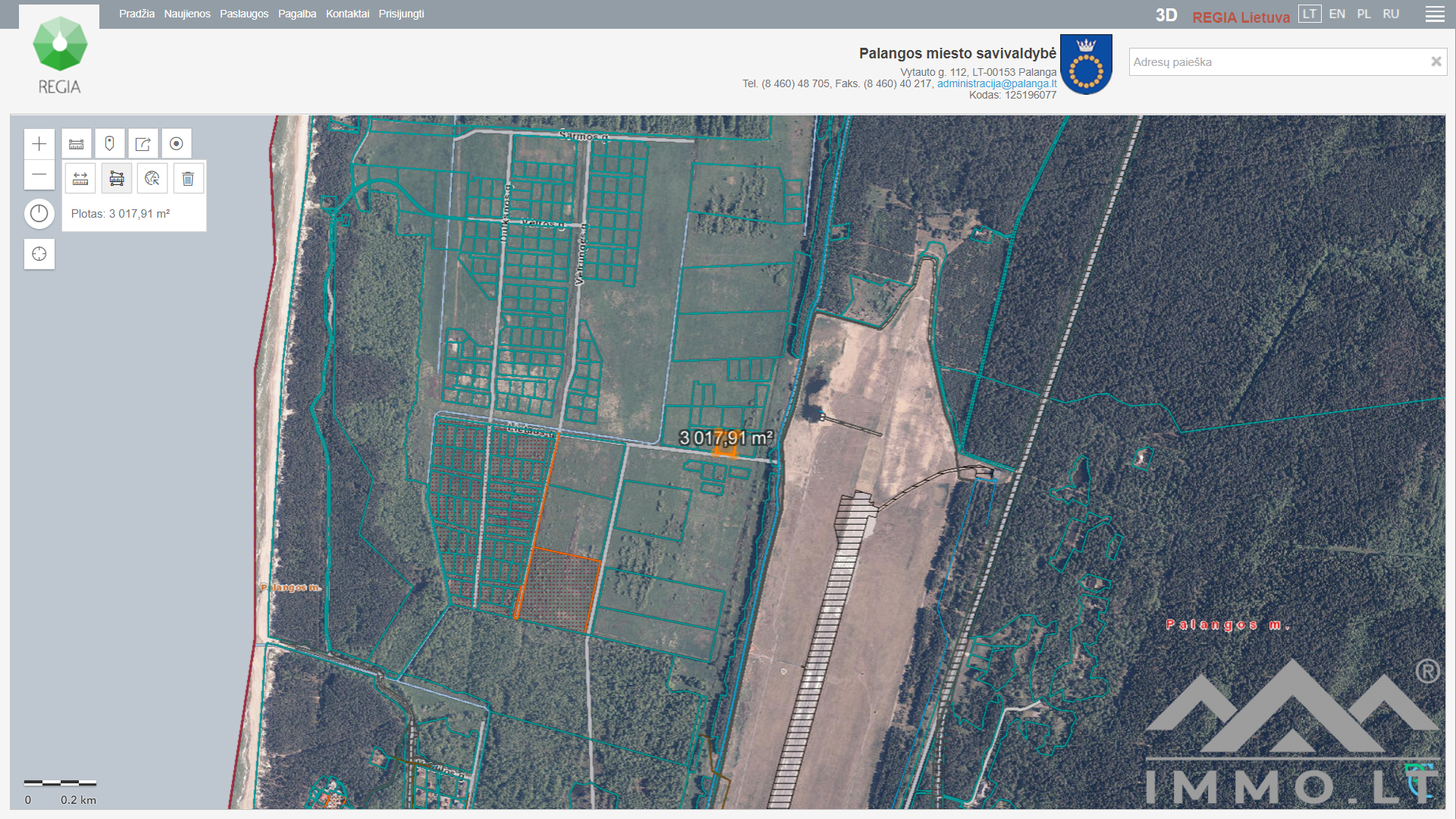Click the Prisijungti login link

(x=401, y=14)
